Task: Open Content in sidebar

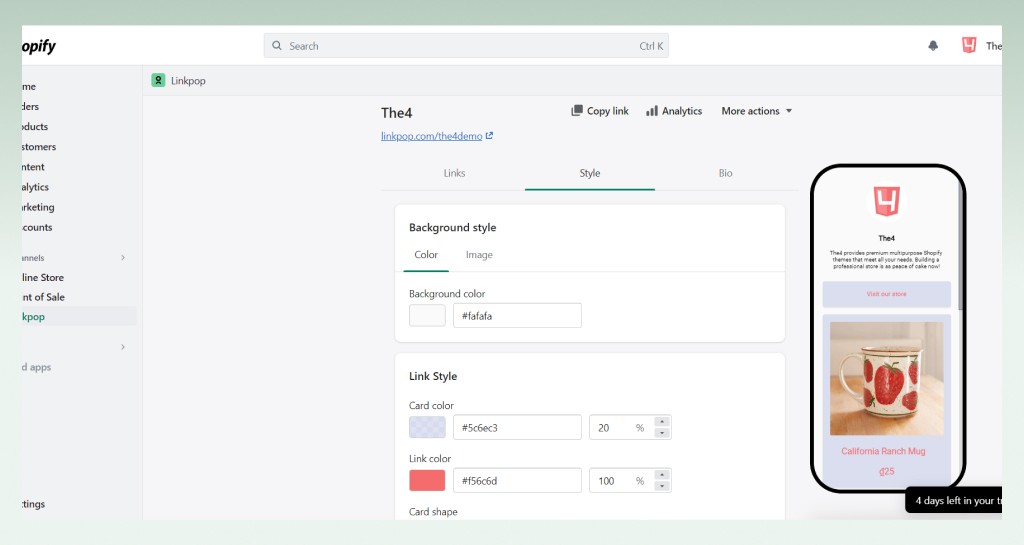Action: (33, 167)
